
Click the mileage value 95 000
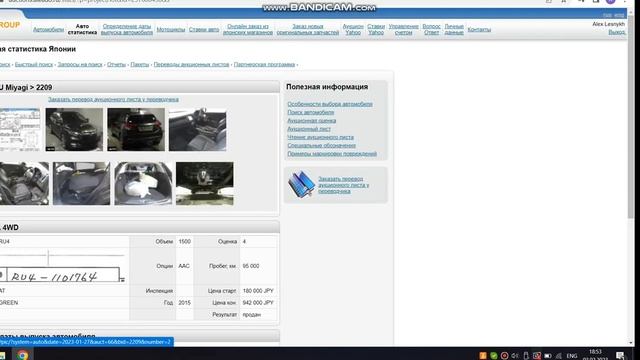251,266
